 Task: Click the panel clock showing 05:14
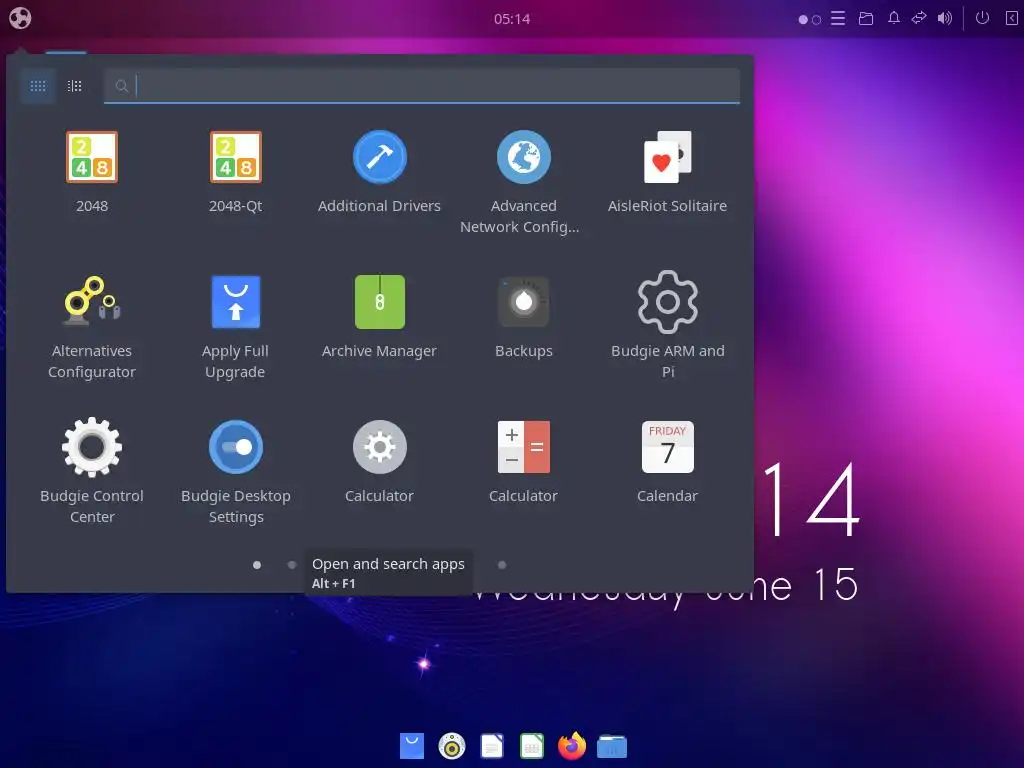point(512,19)
